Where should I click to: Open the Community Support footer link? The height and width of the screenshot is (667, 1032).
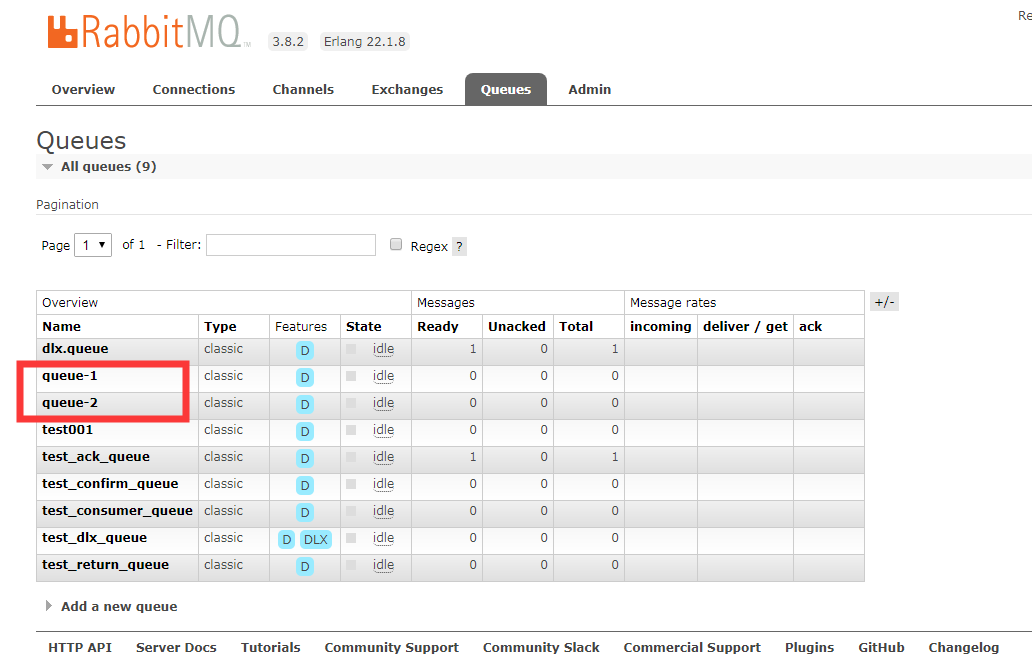[x=392, y=648]
